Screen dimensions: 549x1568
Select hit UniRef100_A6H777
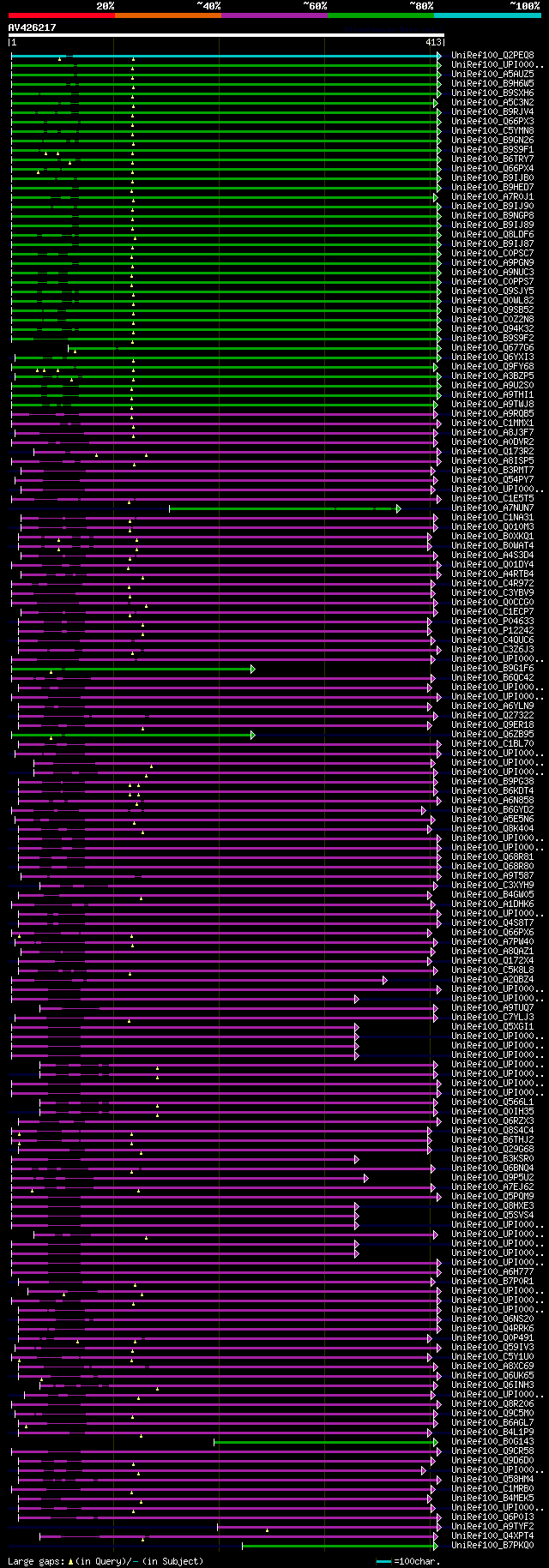tap(492, 1271)
